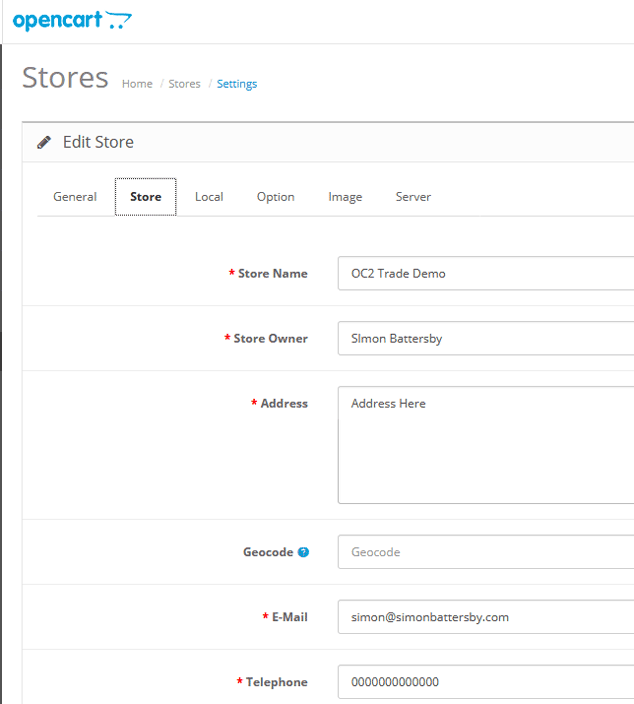Viewport: 634px width, 704px height.
Task: Click the Settings breadcrumb link
Action: pos(237,84)
